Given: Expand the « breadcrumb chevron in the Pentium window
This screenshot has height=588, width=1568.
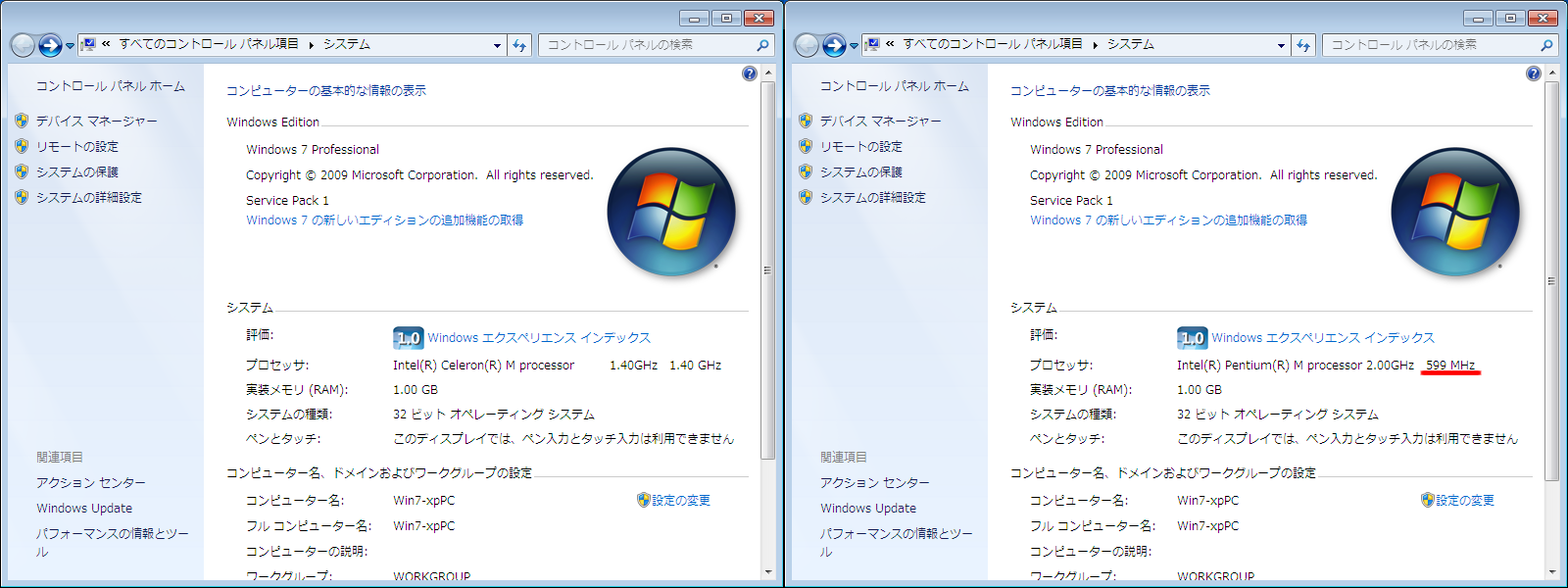Looking at the screenshot, I should click(x=890, y=44).
